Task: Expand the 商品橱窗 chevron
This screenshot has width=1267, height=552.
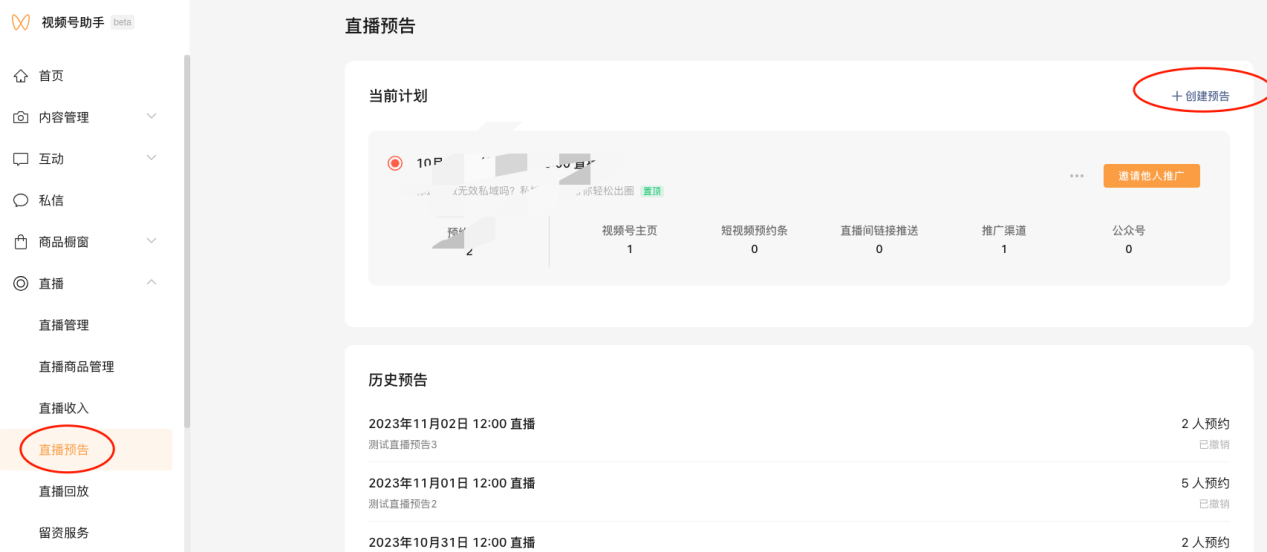Action: point(152,241)
